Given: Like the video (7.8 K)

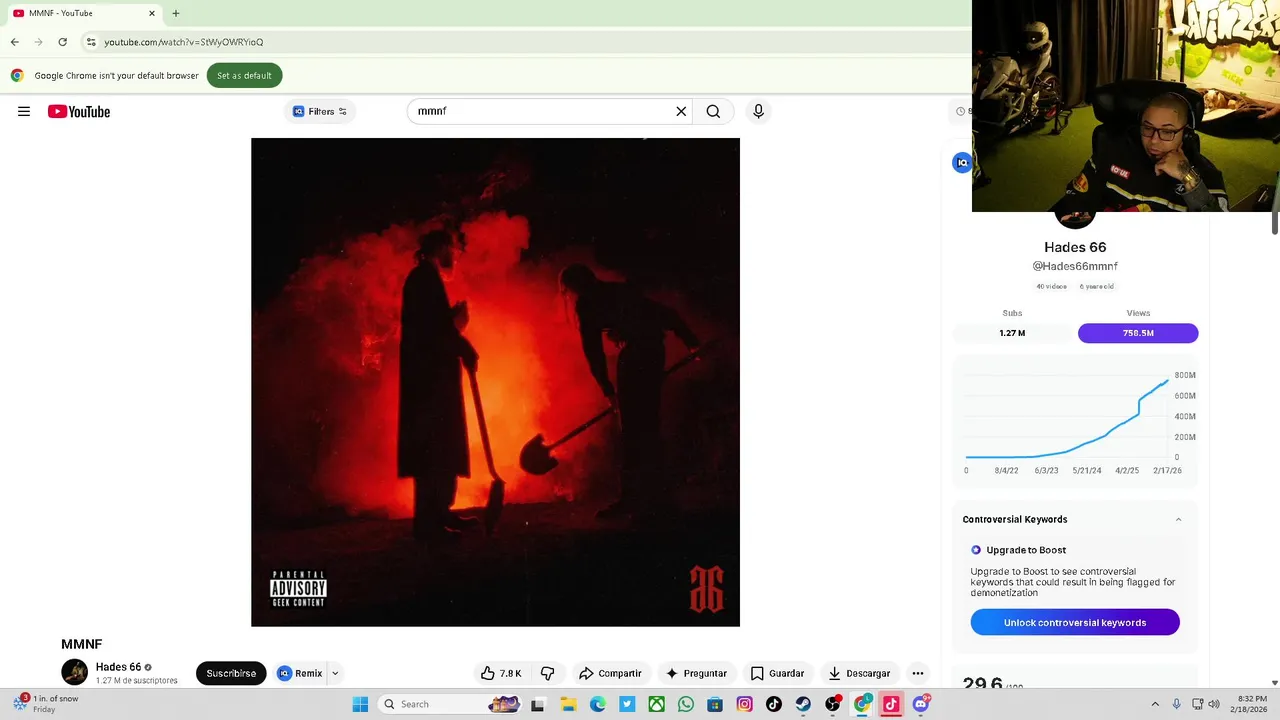Looking at the screenshot, I should click(501, 673).
